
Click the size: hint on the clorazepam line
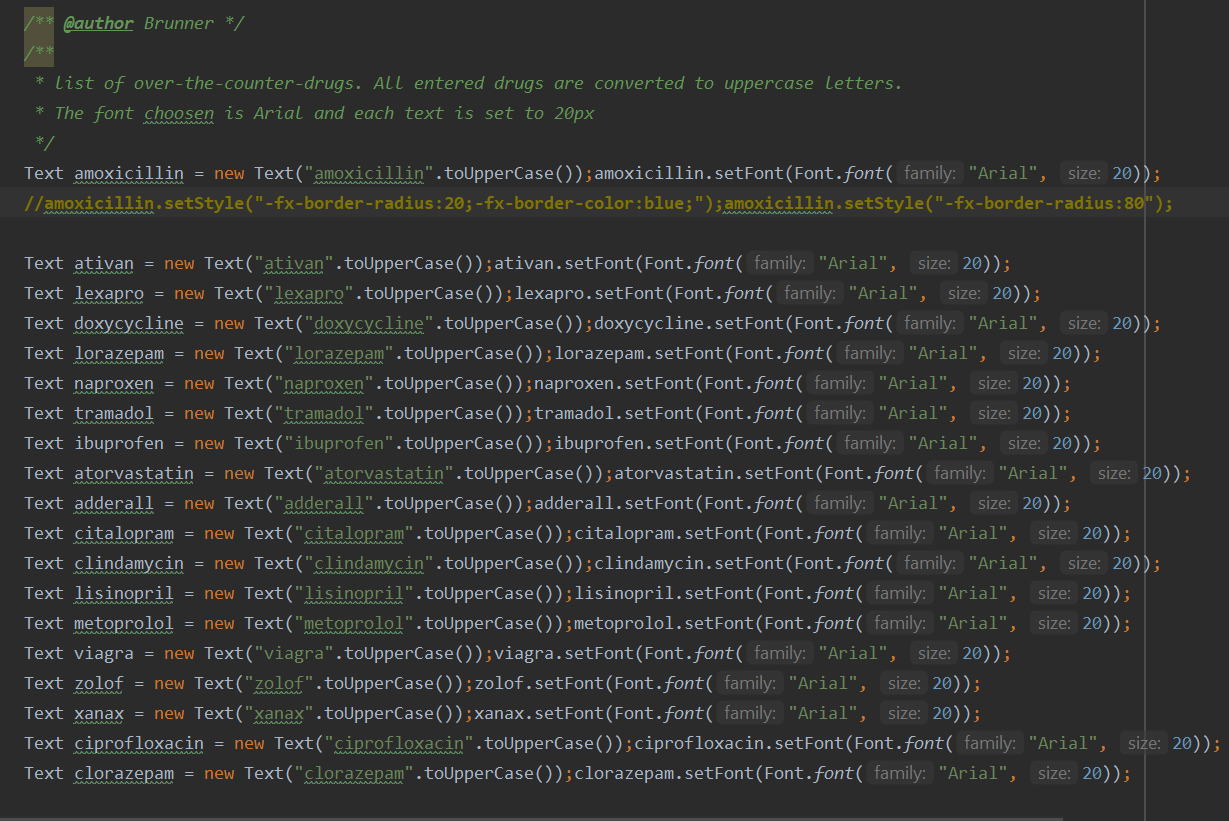coord(1055,773)
